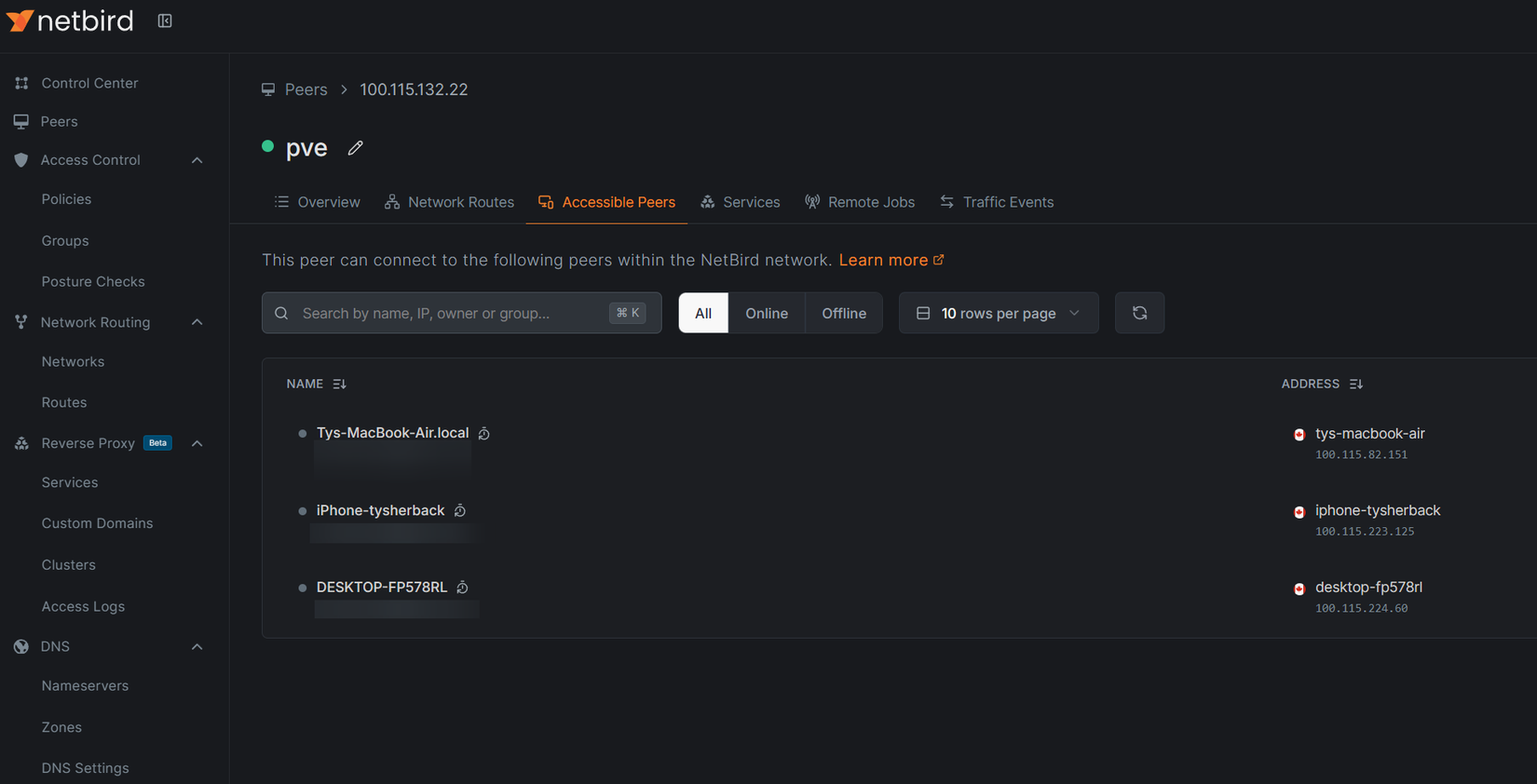This screenshot has height=784, width=1537.
Task: Go to Peers via breadcrumb
Action: tap(306, 89)
